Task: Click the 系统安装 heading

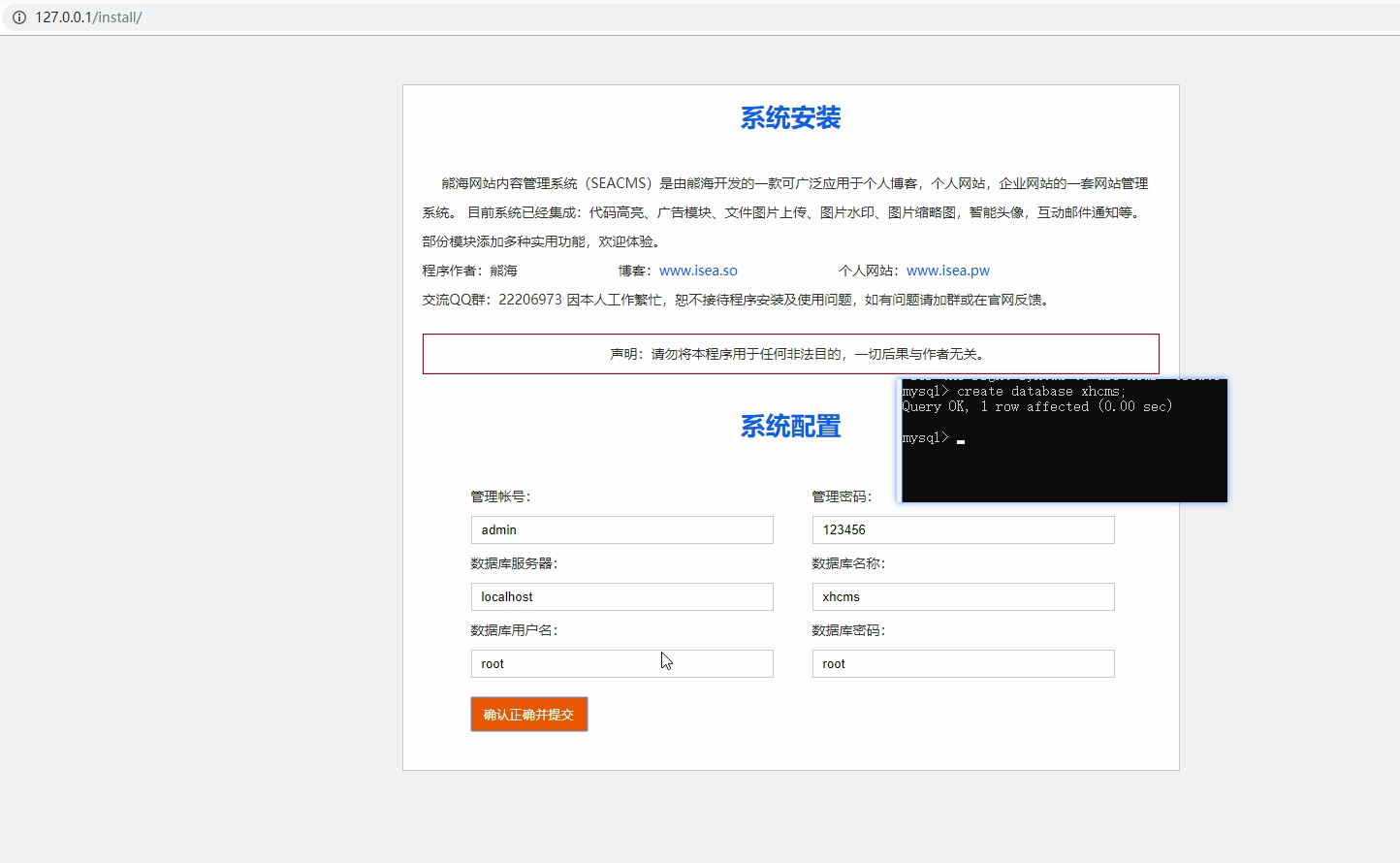Action: 791,118
